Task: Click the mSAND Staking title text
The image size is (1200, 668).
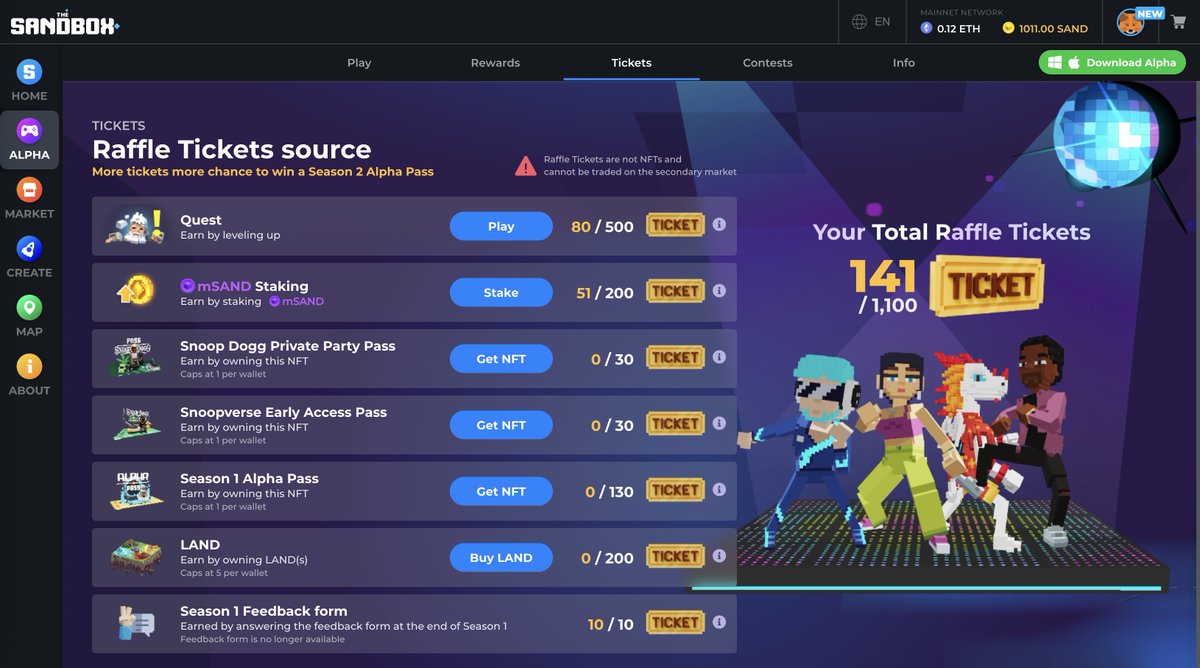Action: [x=244, y=286]
